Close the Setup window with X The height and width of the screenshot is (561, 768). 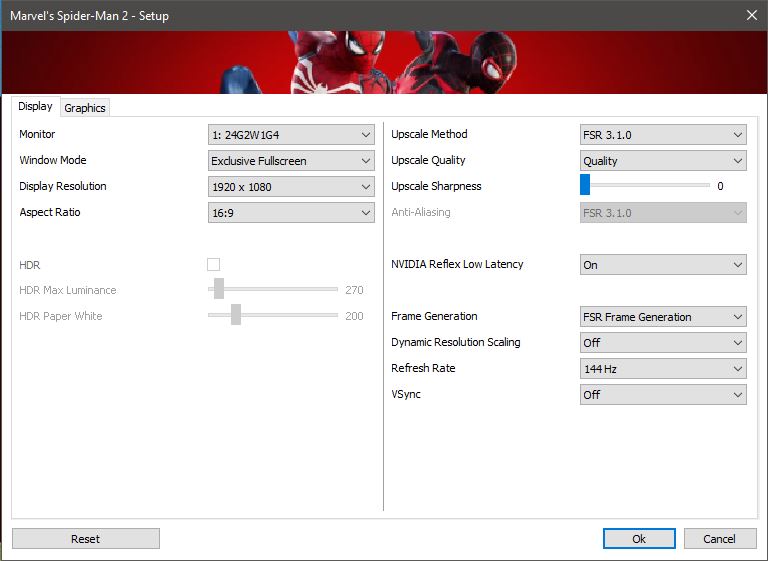[752, 15]
